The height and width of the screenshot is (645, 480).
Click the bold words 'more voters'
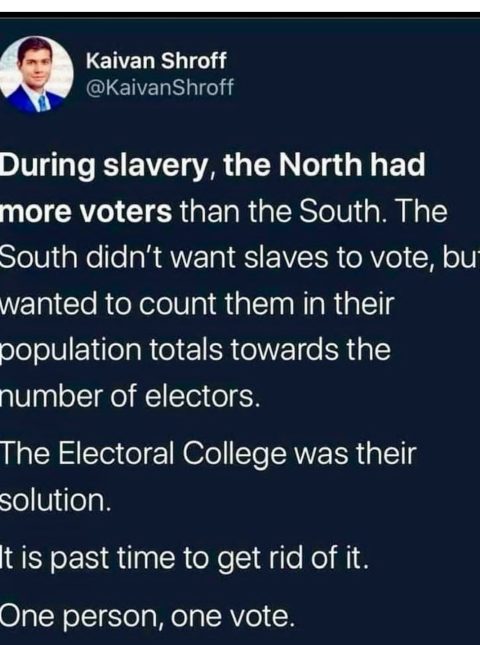pos(86,212)
